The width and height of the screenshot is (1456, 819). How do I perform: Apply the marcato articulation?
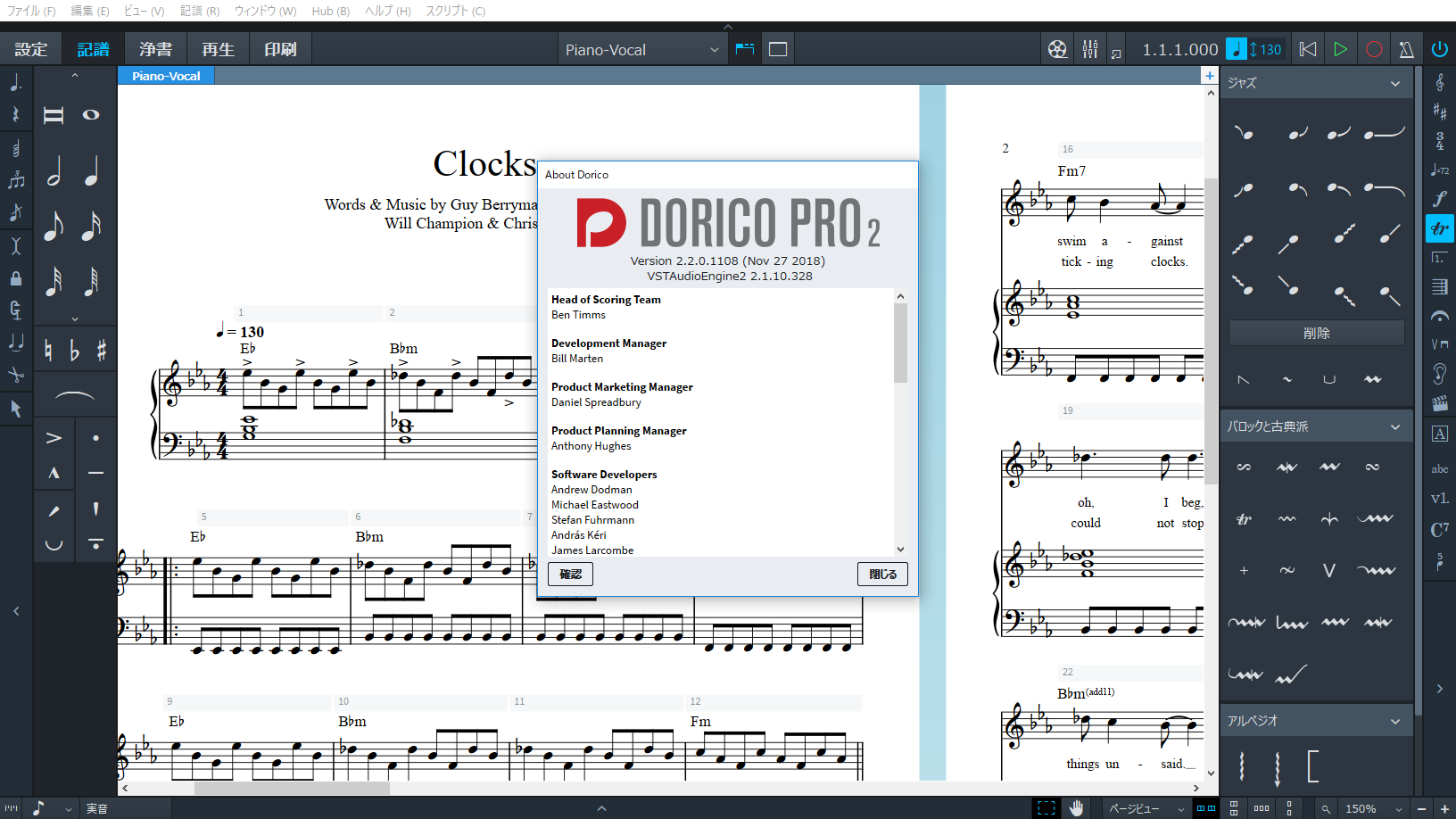tap(54, 473)
